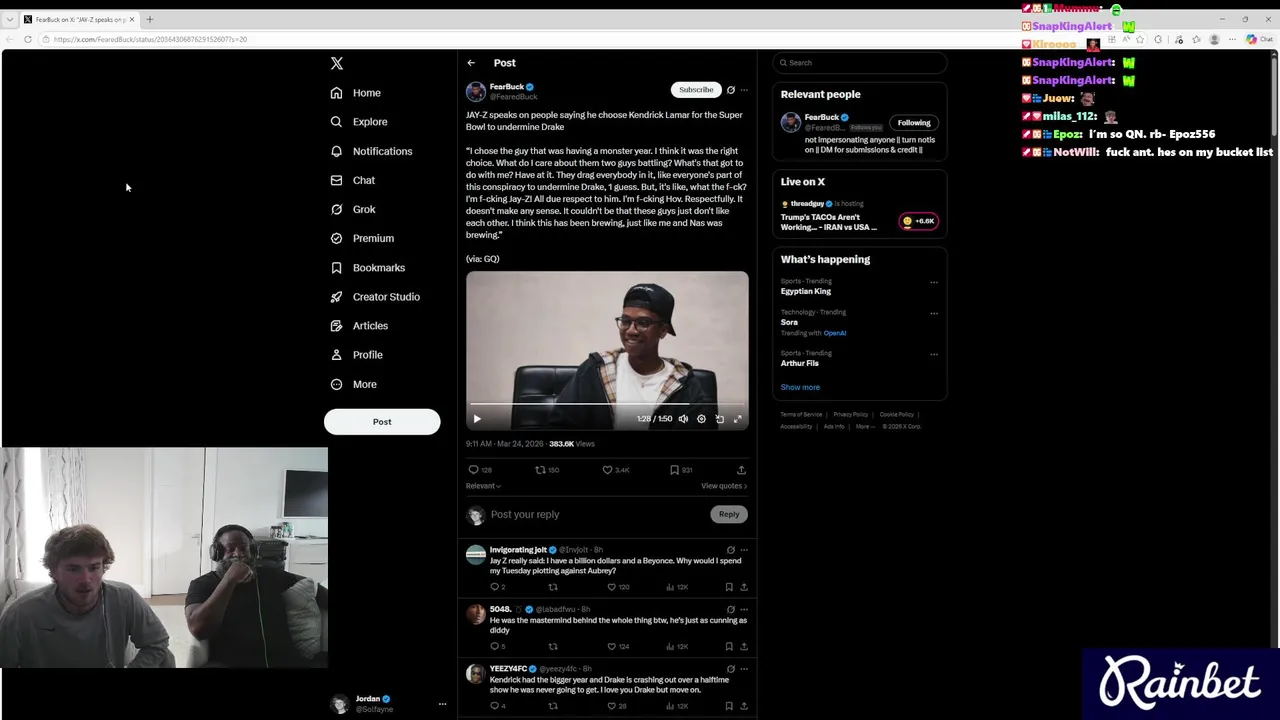Open the three-dot menu on FearBuck's post

(x=744, y=90)
